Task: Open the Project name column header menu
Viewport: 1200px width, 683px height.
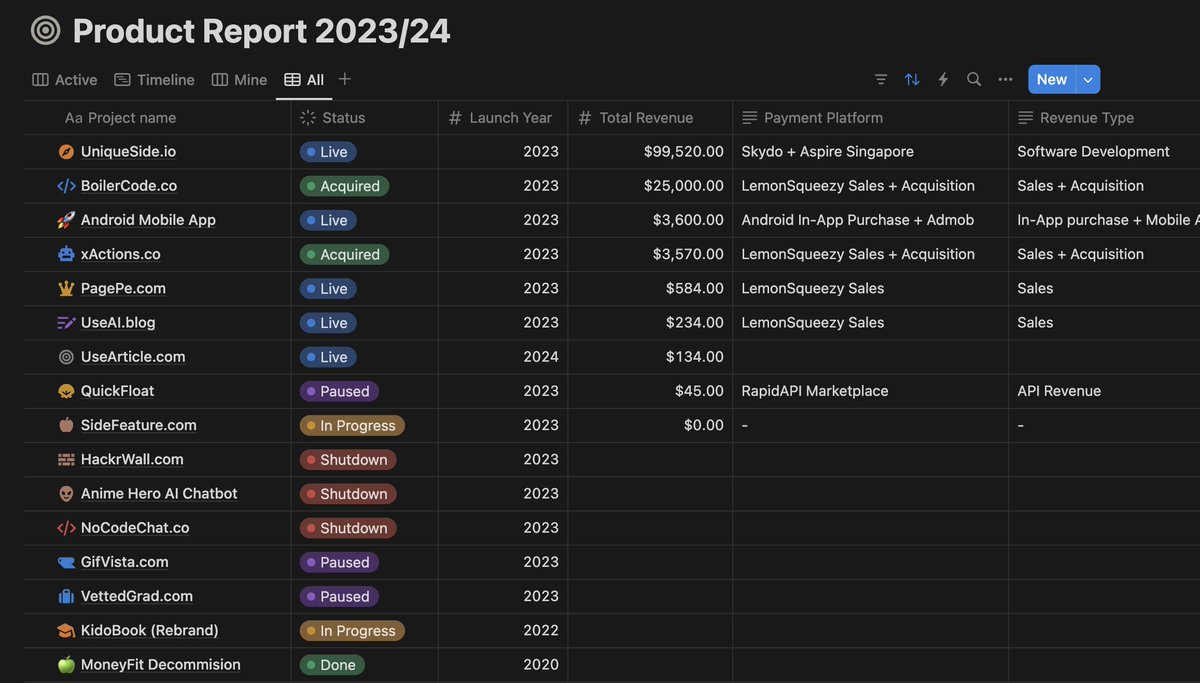Action: 157,118
